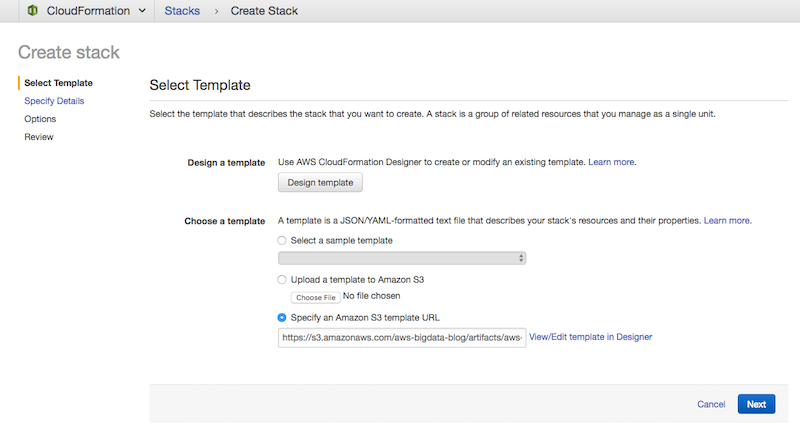Choose the Select a sample template radio
The image size is (800, 430).
point(282,240)
